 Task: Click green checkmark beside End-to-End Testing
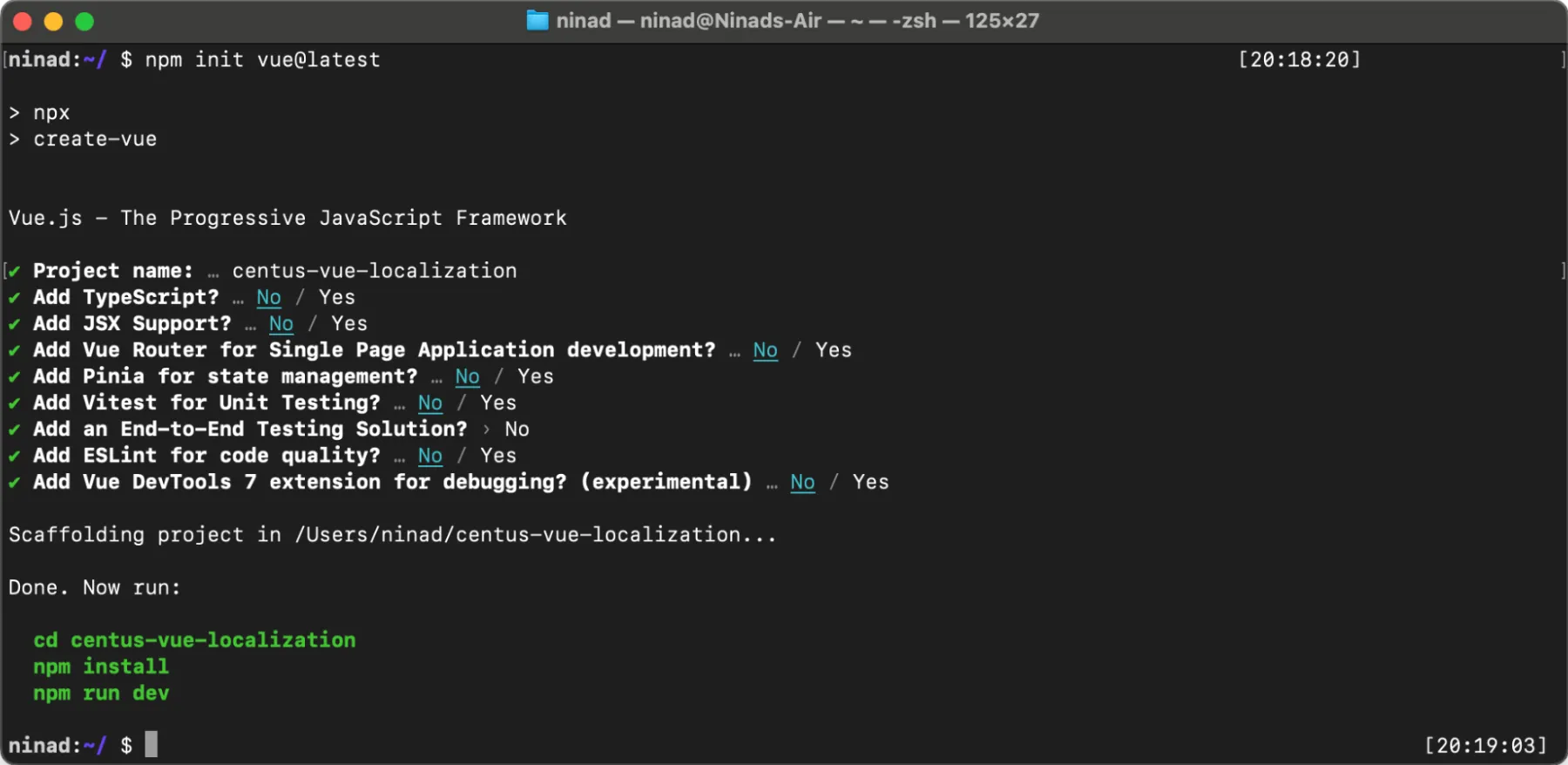15,430
